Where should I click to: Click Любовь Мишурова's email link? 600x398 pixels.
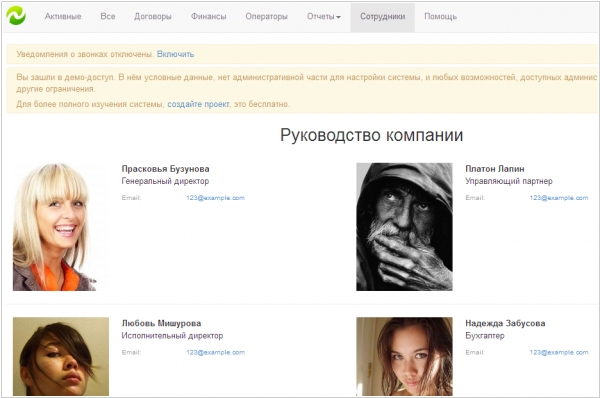215,352
